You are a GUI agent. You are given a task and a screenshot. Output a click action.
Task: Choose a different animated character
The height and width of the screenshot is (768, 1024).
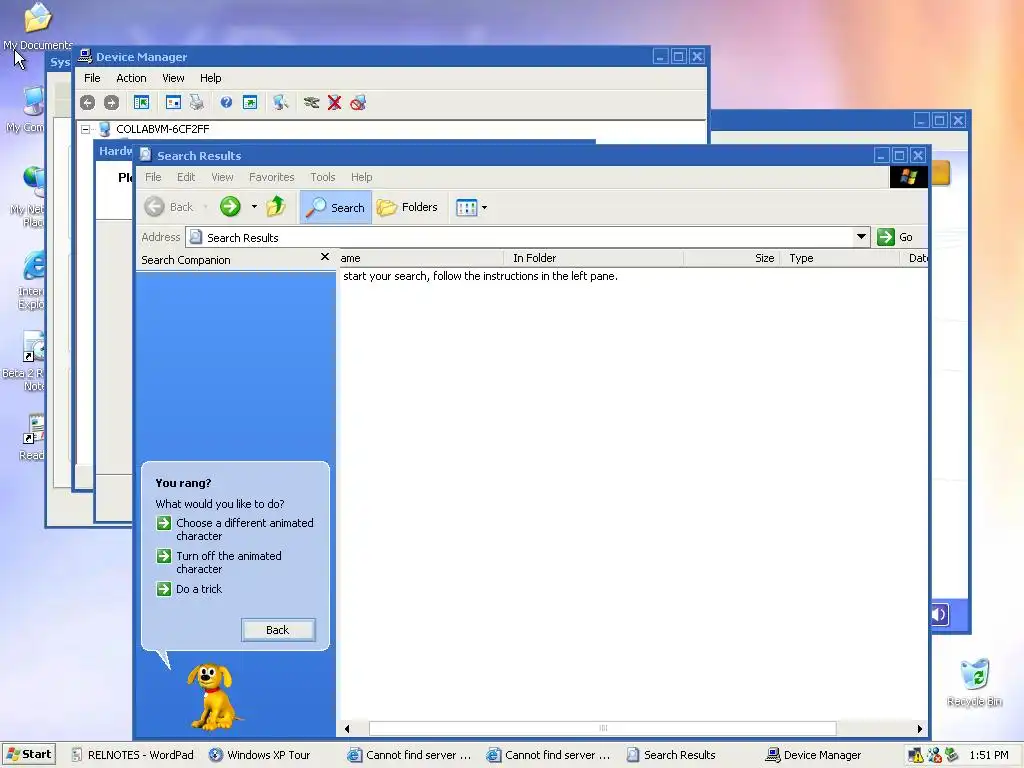pos(235,530)
